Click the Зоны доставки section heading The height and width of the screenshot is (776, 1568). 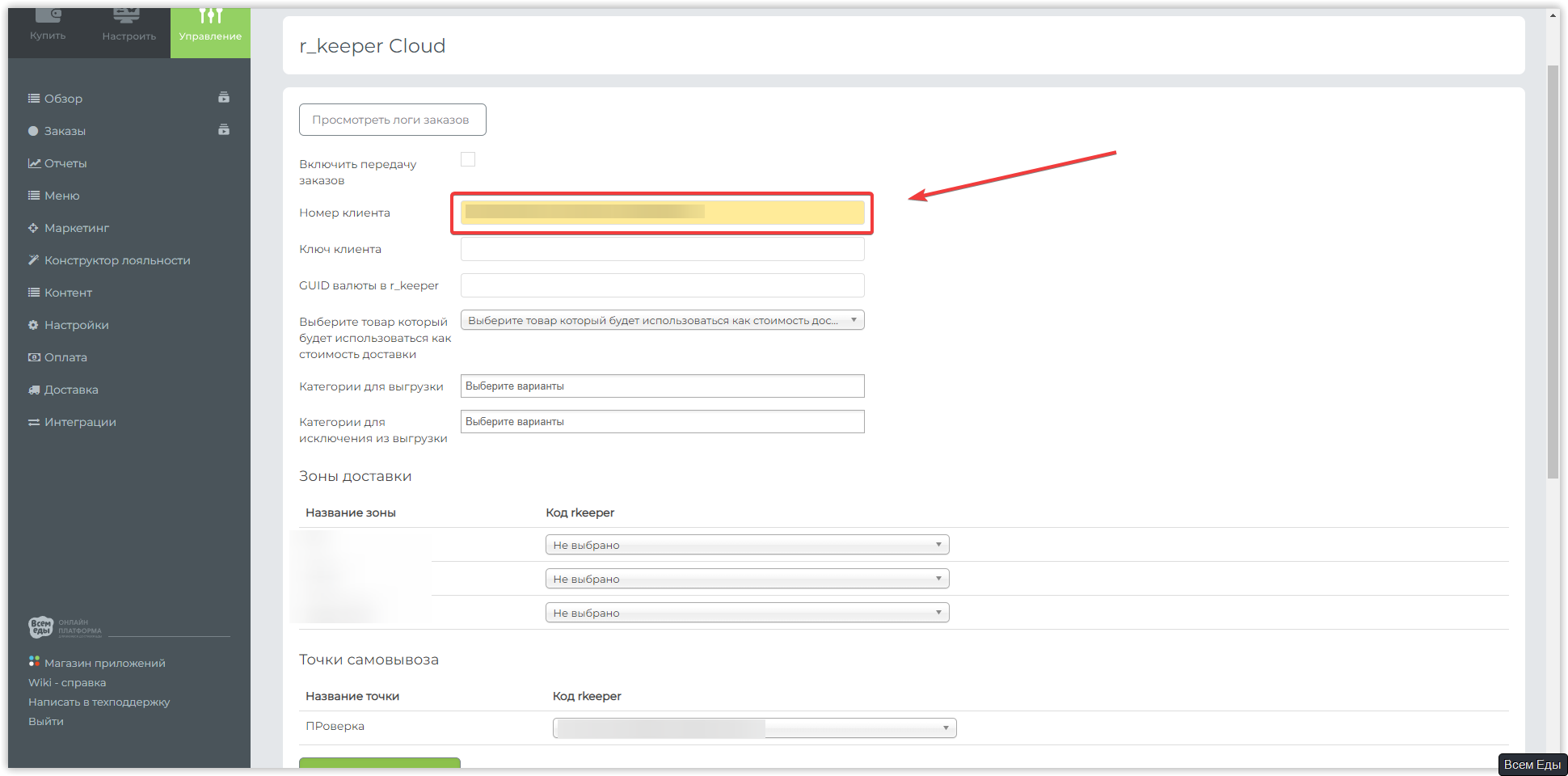(356, 476)
